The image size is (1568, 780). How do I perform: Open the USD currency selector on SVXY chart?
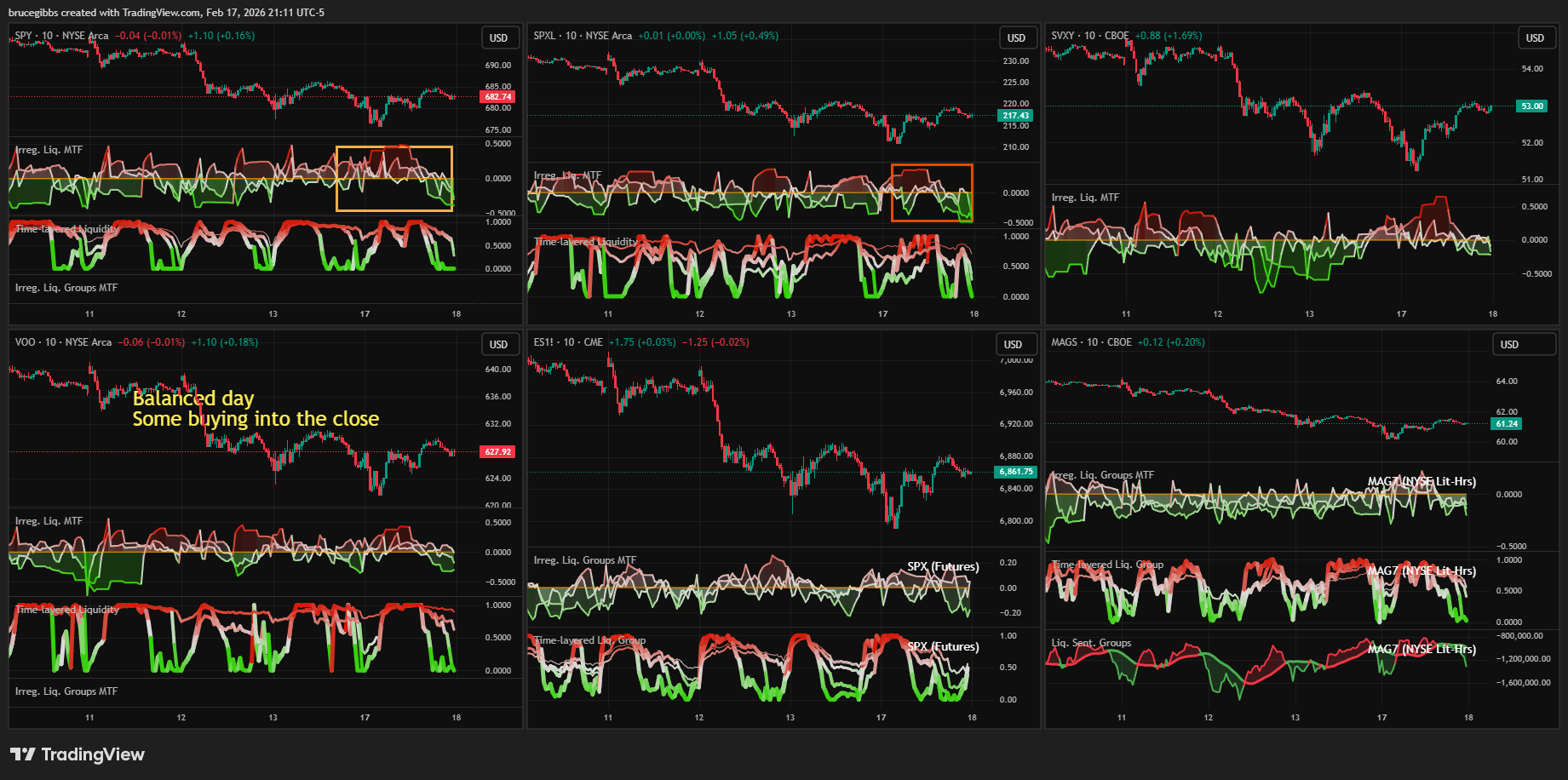click(x=1535, y=38)
